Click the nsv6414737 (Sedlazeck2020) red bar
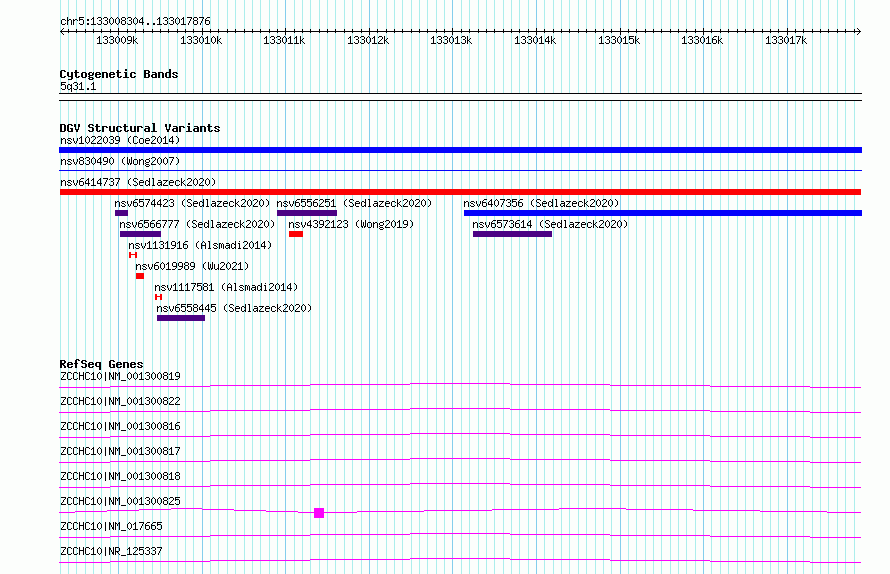890x574 pixels. point(460,192)
